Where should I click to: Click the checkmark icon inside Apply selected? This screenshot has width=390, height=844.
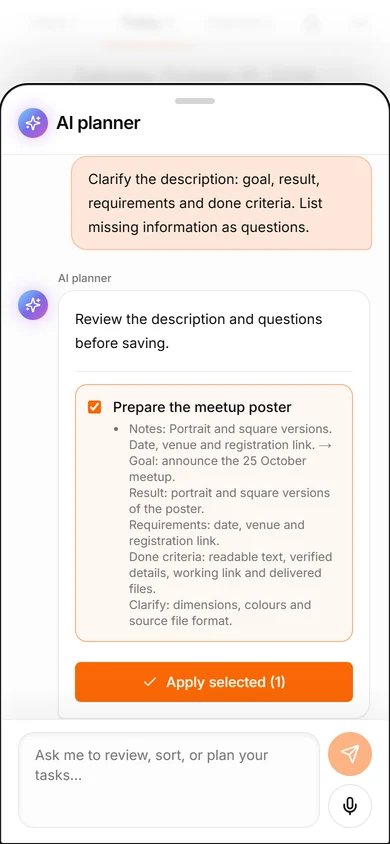click(x=150, y=682)
